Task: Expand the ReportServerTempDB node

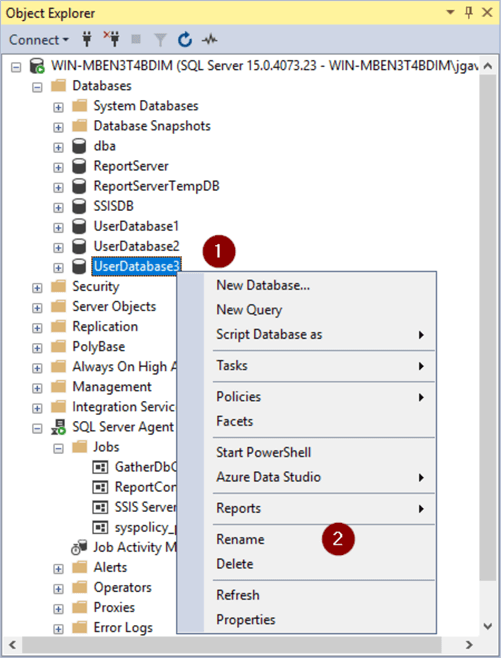Action: click(x=58, y=188)
